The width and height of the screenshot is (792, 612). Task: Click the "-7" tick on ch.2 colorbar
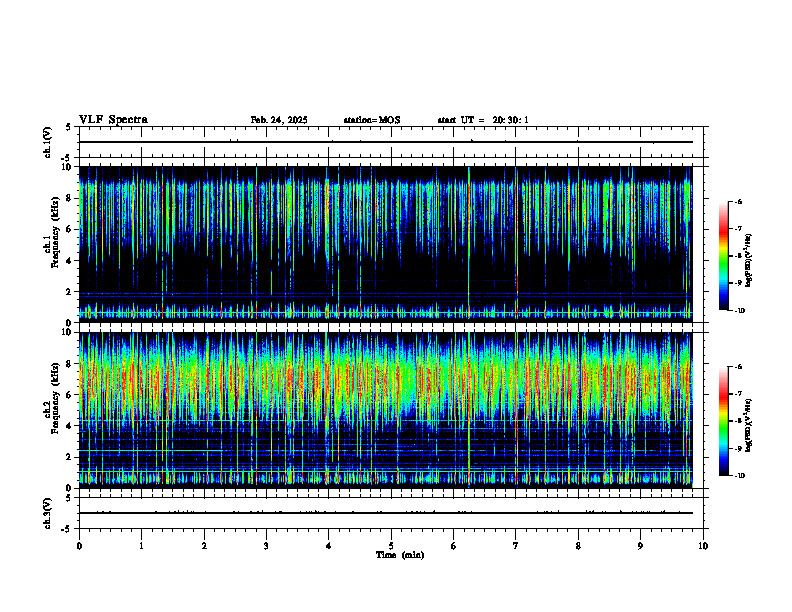click(738, 394)
